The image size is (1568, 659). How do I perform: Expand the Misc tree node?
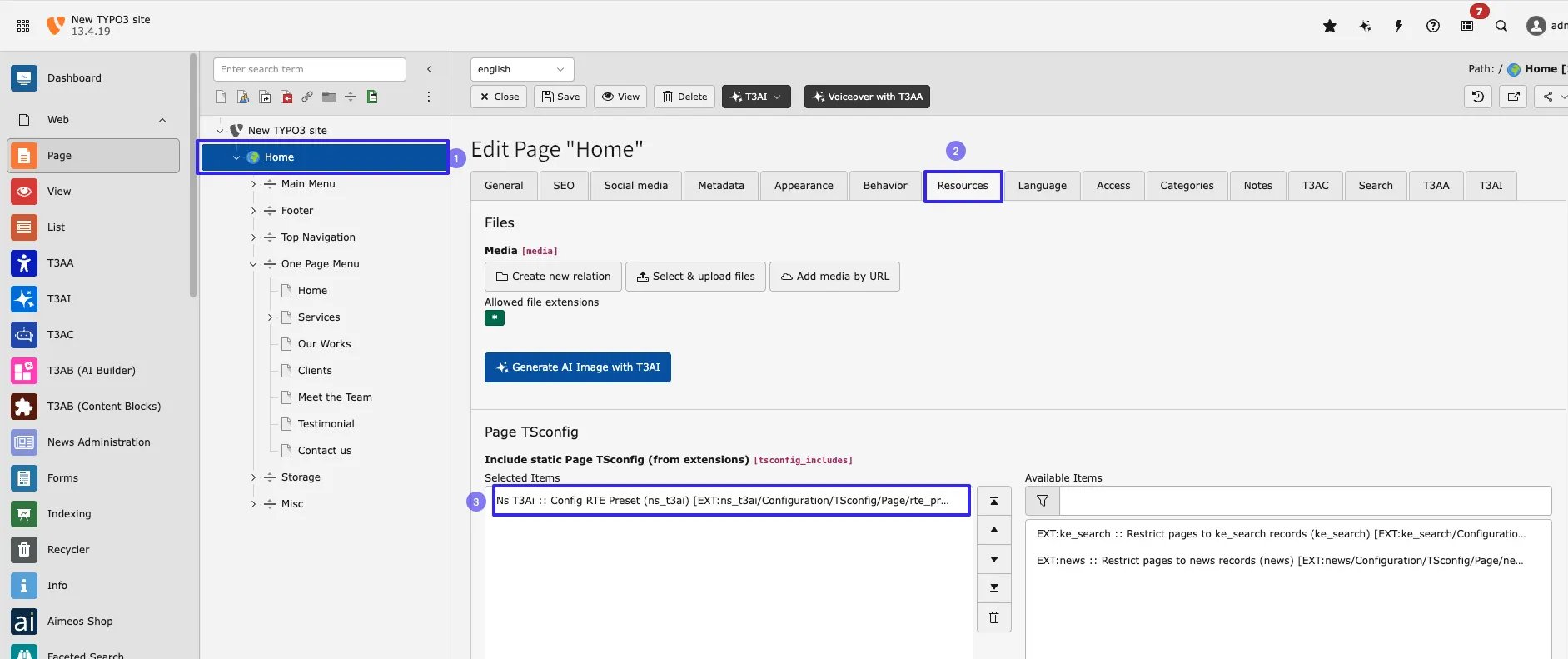point(253,504)
